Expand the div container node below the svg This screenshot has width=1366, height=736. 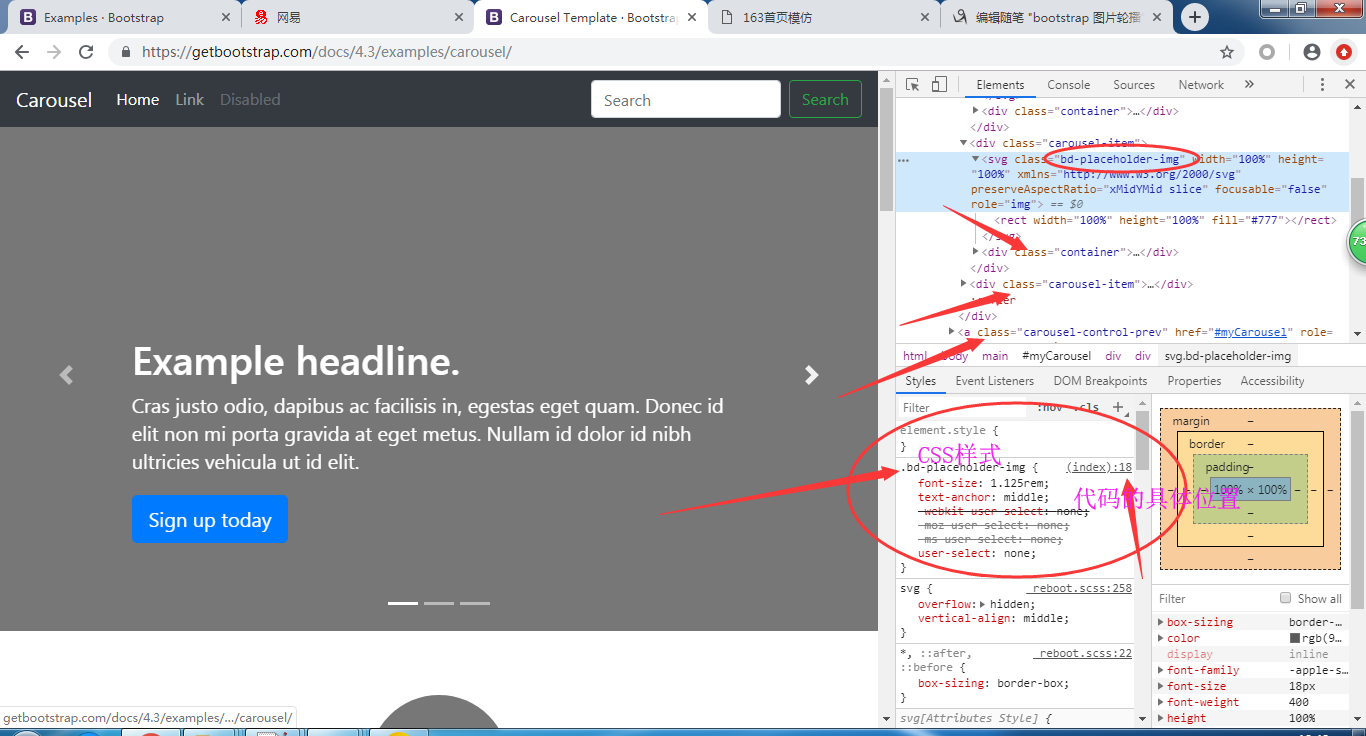pyautogui.click(x=976, y=252)
